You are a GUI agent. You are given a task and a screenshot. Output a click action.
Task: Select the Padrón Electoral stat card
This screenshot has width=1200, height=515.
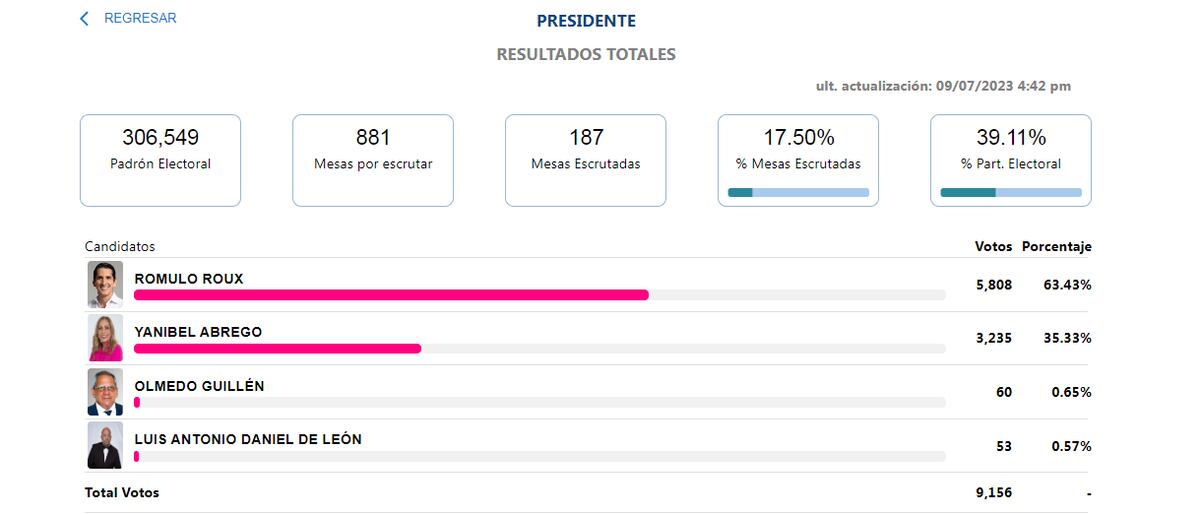[160, 160]
